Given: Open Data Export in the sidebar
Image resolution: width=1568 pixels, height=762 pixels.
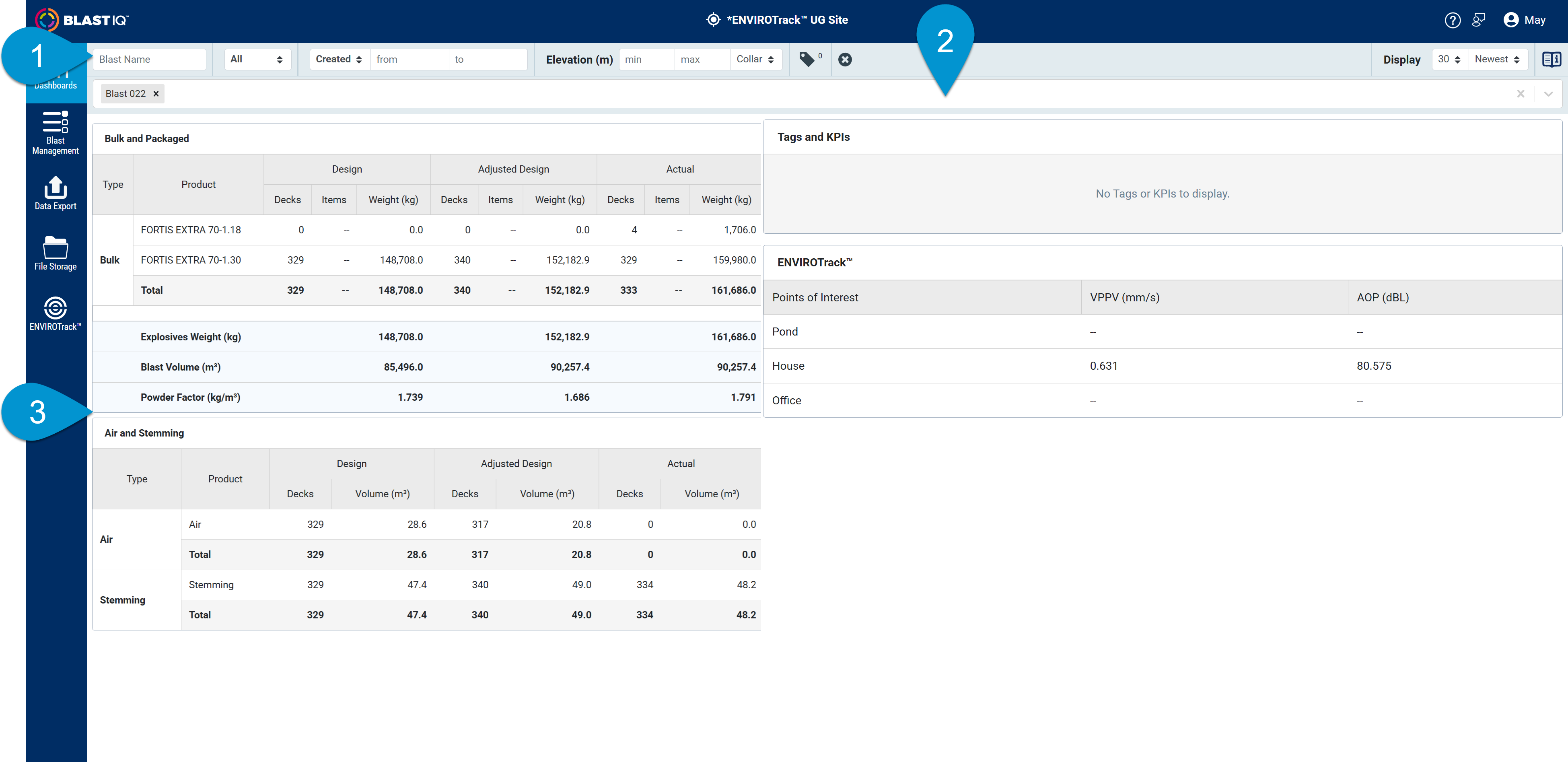Looking at the screenshot, I should (x=56, y=193).
